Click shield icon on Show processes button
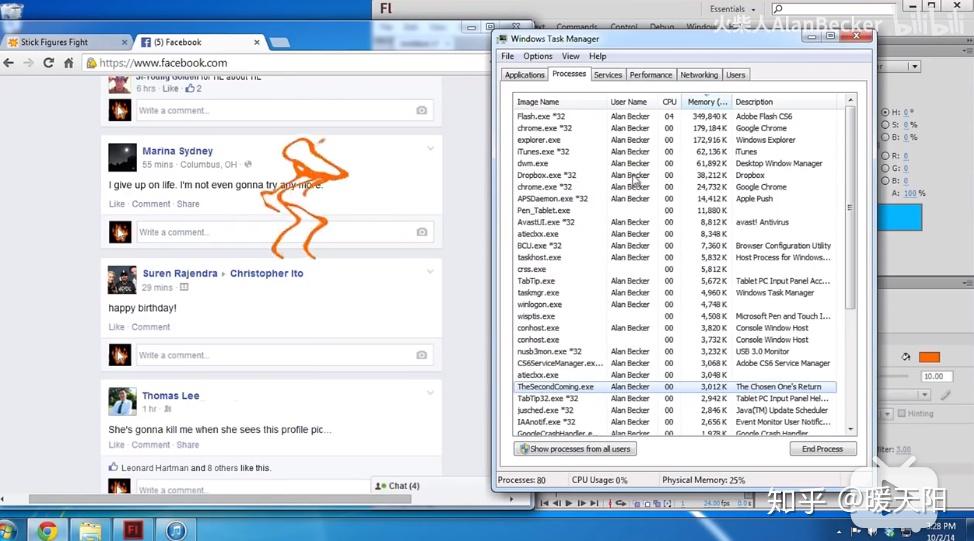Screen dimensions: 974x541 (x=524, y=448)
